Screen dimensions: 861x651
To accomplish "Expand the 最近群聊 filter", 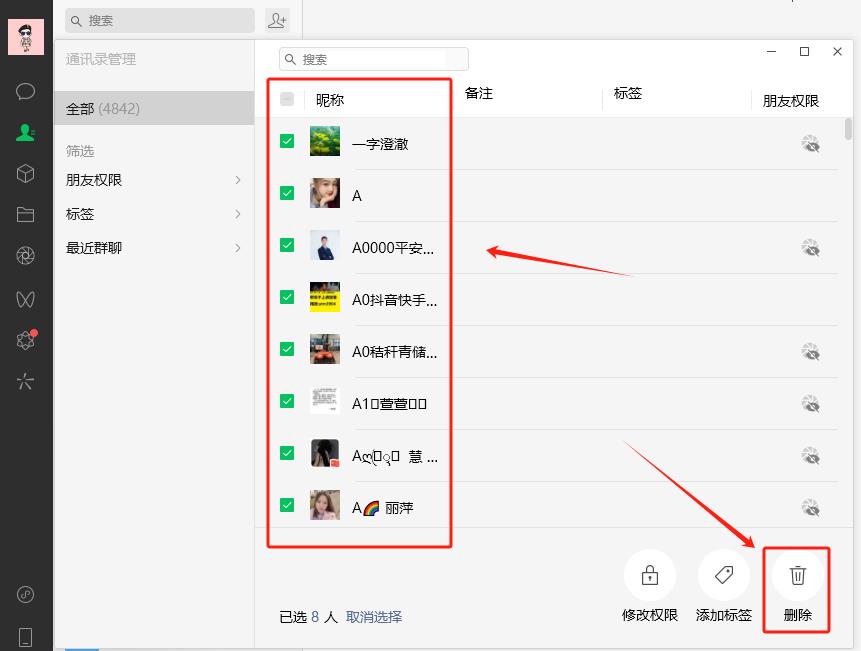I will tap(154, 248).
